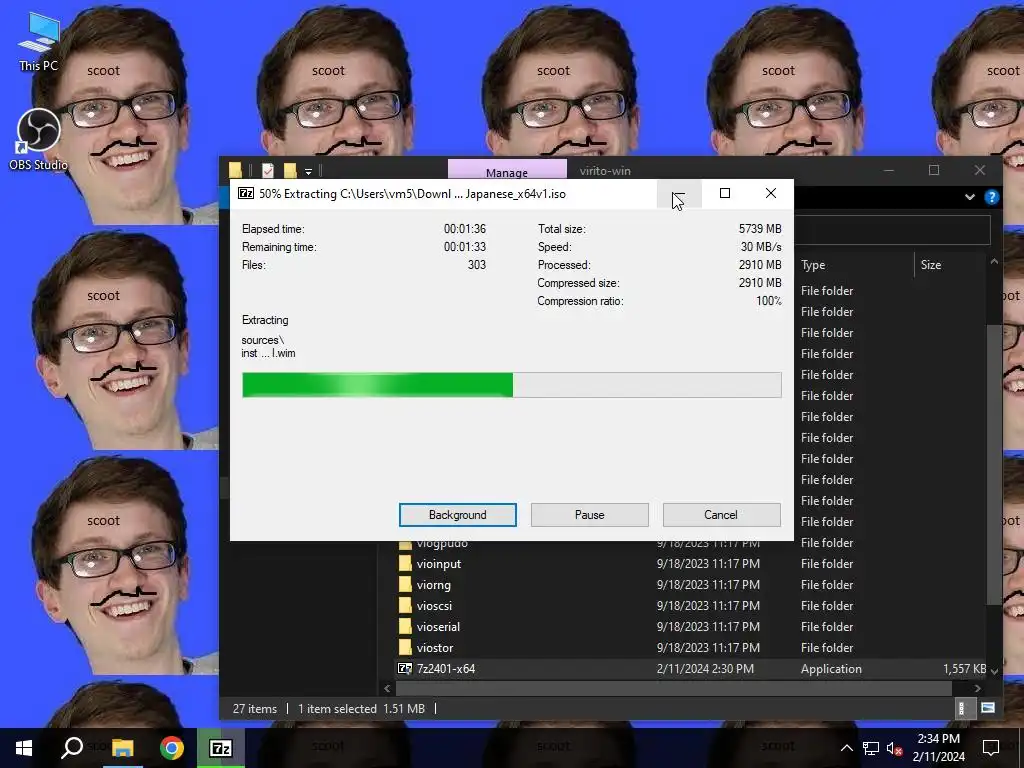Click the 7z icon in extraction dialog title
Screen dimensions: 1024x768
point(246,193)
